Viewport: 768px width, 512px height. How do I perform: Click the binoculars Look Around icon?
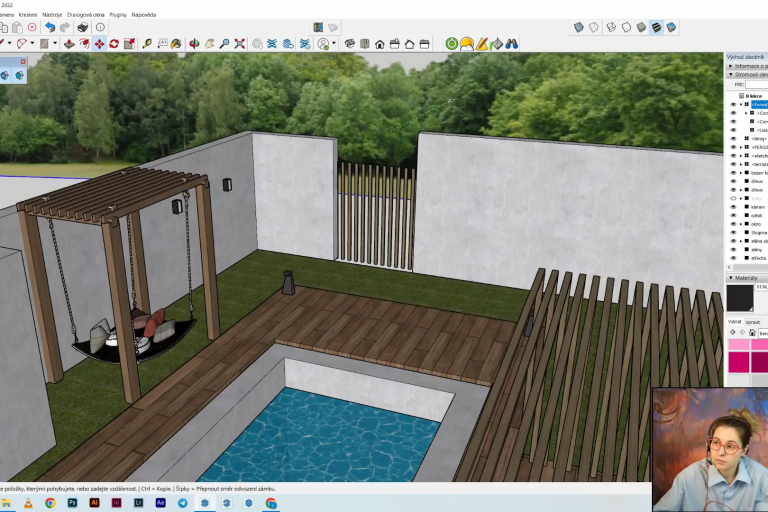pos(511,44)
